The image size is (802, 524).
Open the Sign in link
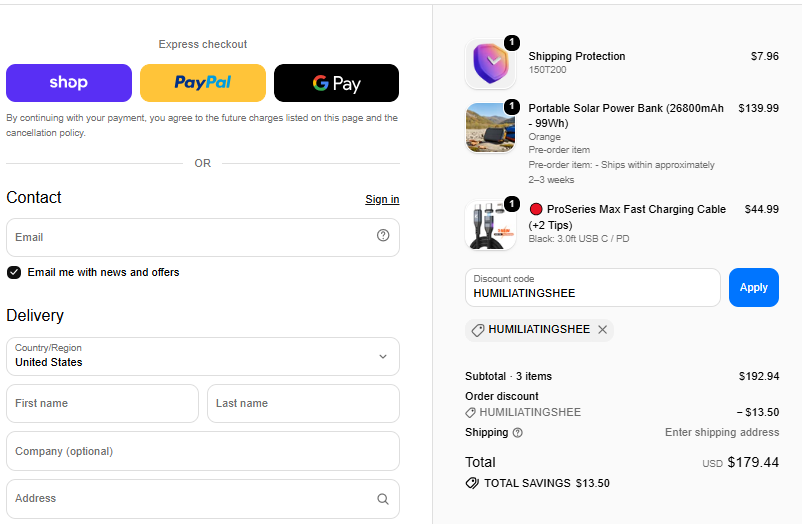click(382, 199)
